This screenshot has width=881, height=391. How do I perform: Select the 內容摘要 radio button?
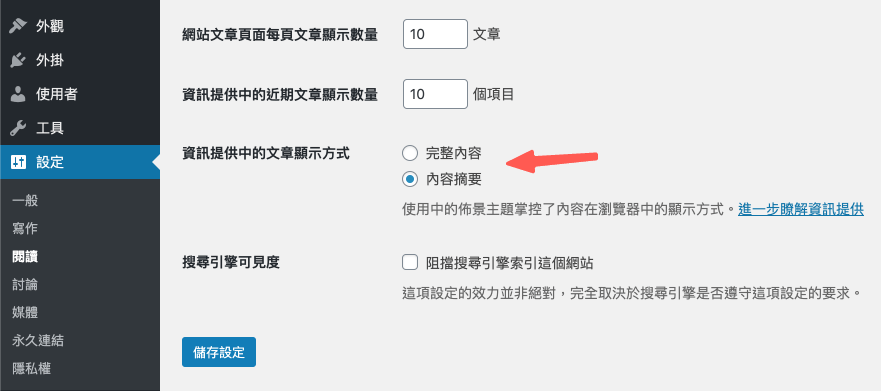coord(410,179)
